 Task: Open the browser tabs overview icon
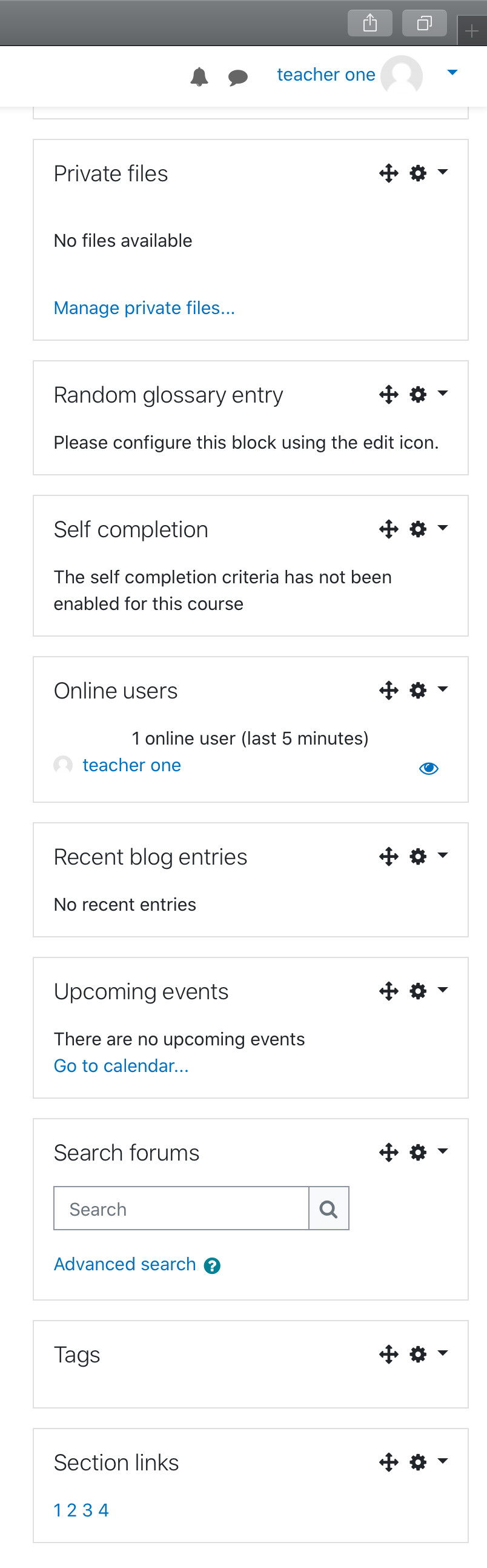425,23
